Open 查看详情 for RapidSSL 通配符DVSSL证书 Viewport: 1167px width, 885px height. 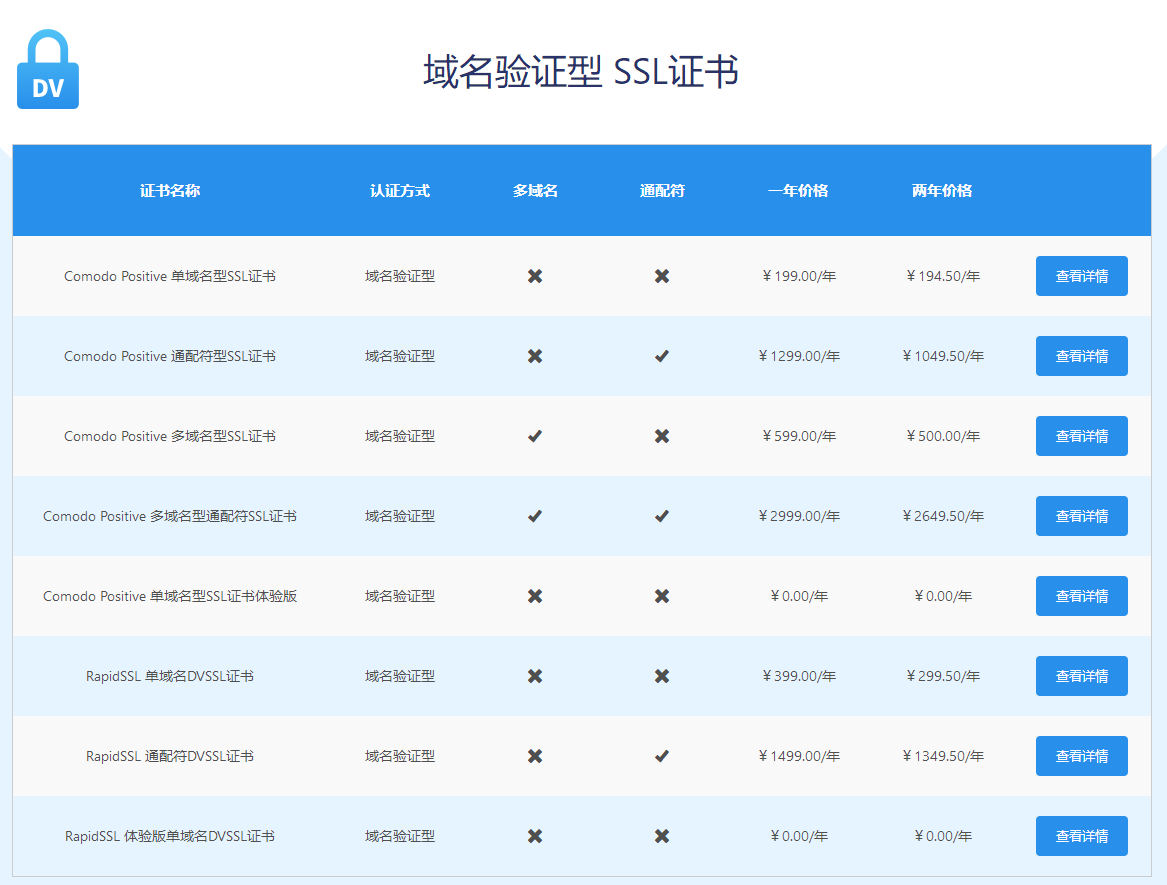pyautogui.click(x=1081, y=756)
